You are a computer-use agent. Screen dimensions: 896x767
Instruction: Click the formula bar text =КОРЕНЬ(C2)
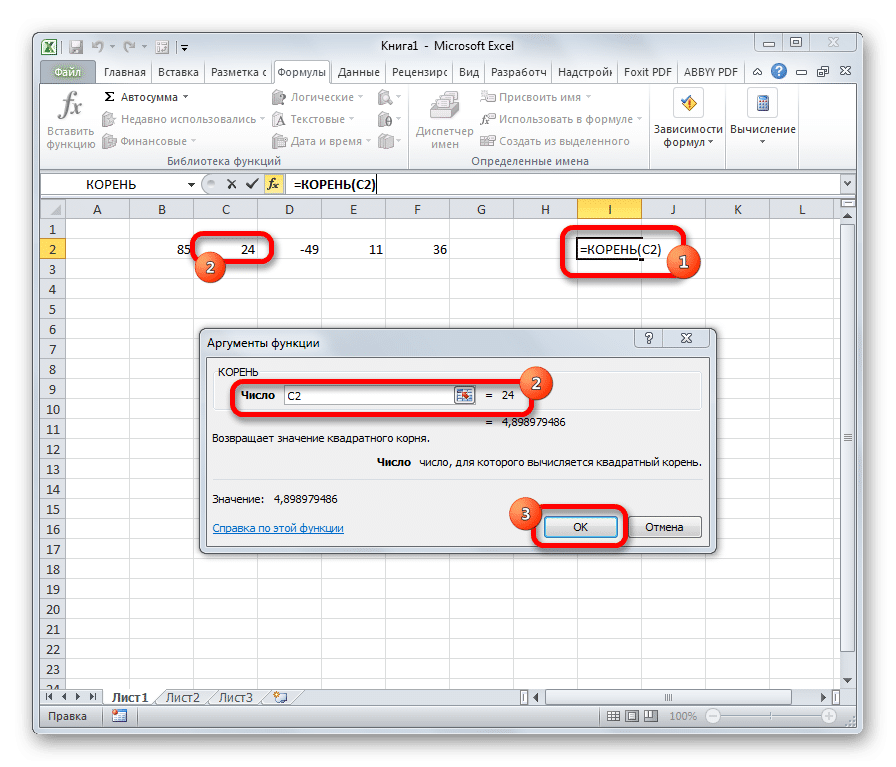(335, 185)
